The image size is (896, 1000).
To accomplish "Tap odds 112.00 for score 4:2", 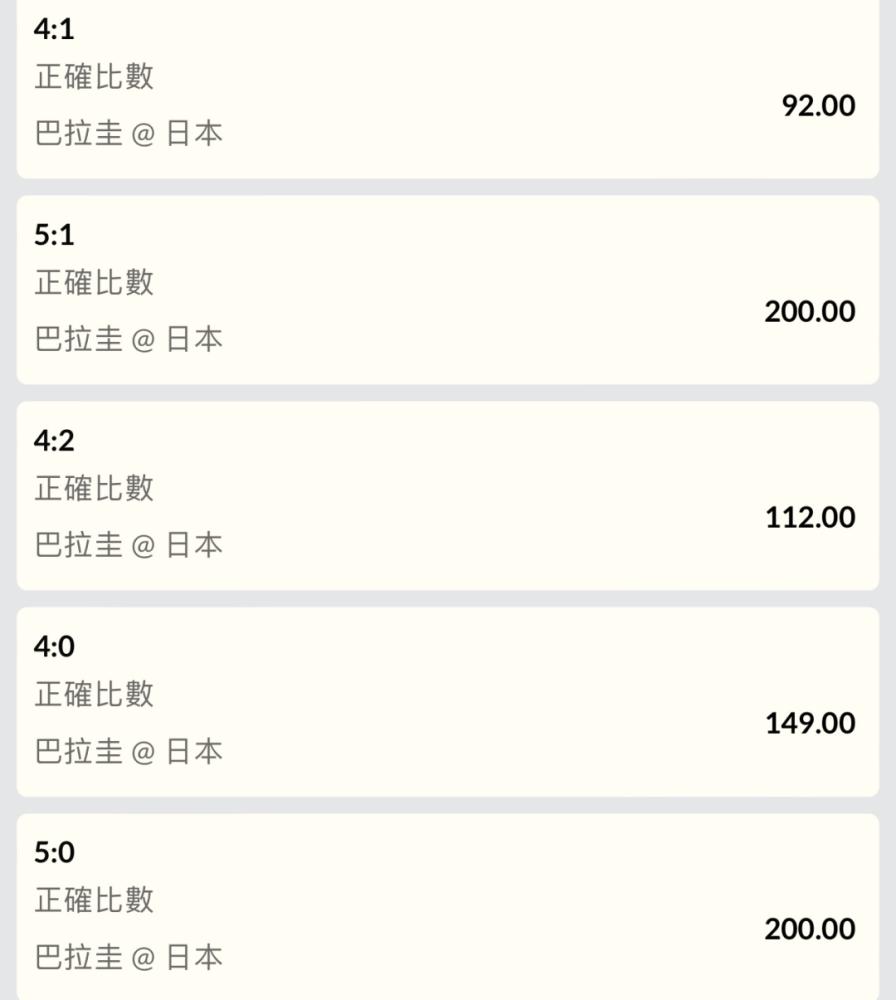I will pos(810,518).
